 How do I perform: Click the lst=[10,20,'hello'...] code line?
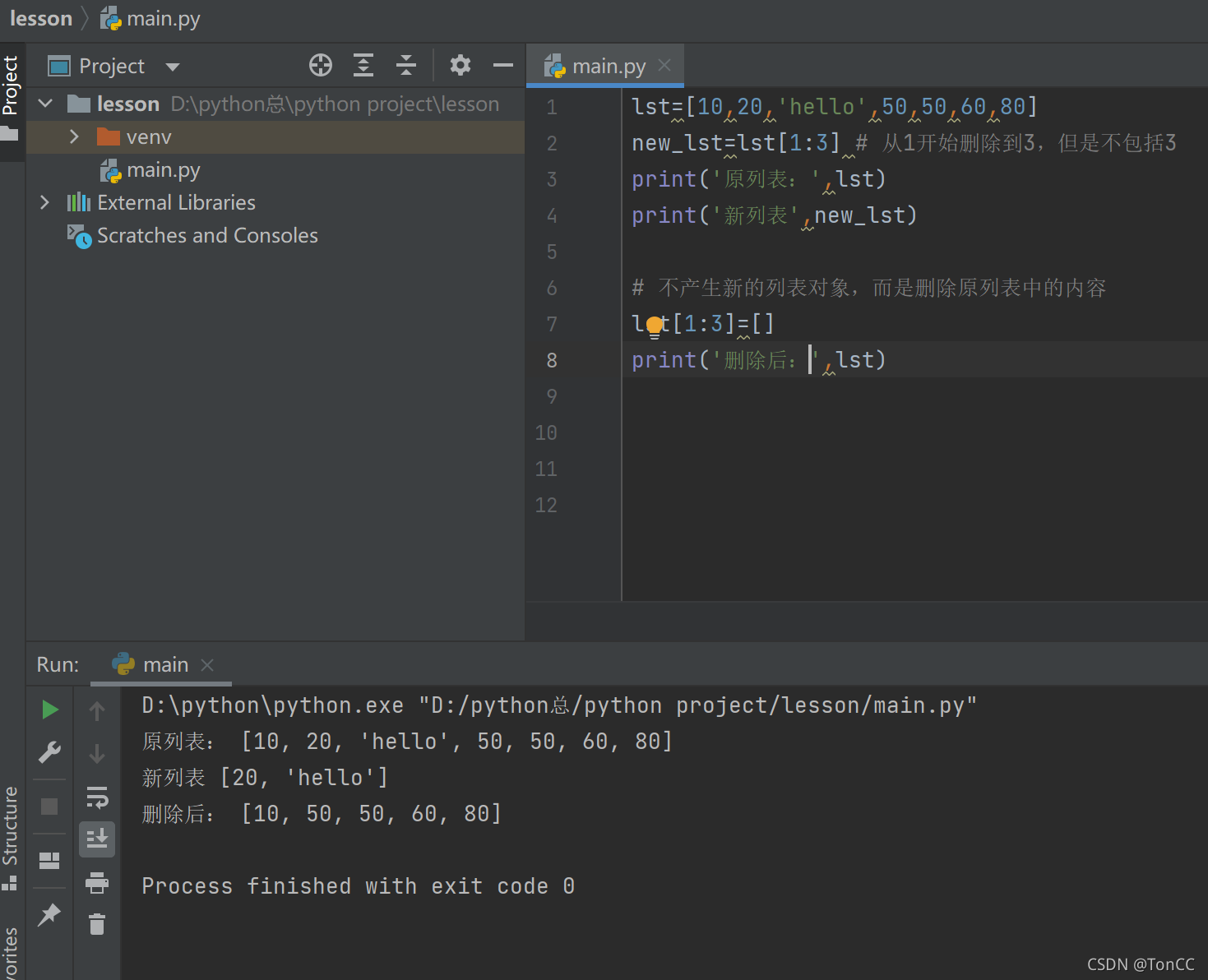(x=835, y=107)
